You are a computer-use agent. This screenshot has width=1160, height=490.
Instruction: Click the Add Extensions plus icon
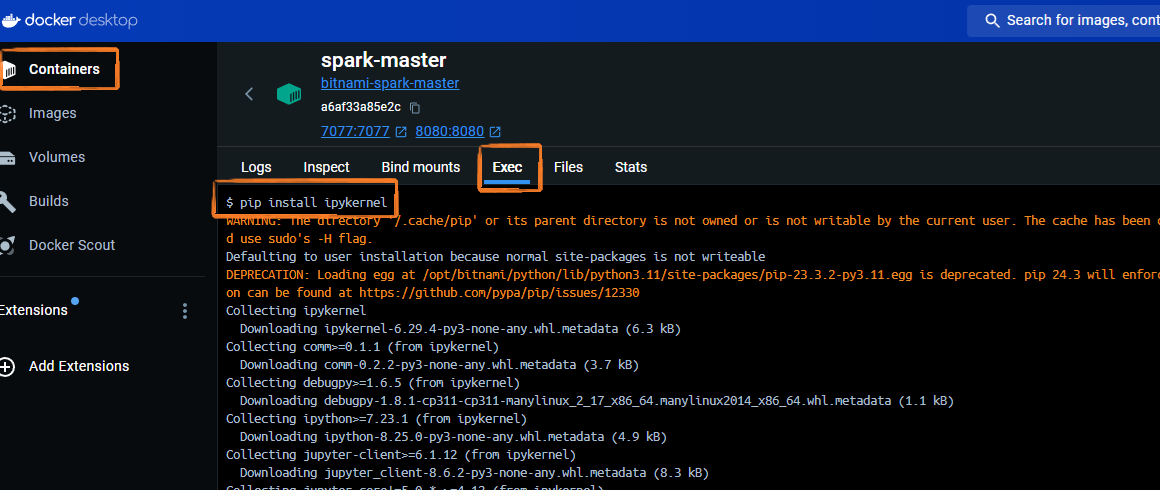(x=7, y=366)
